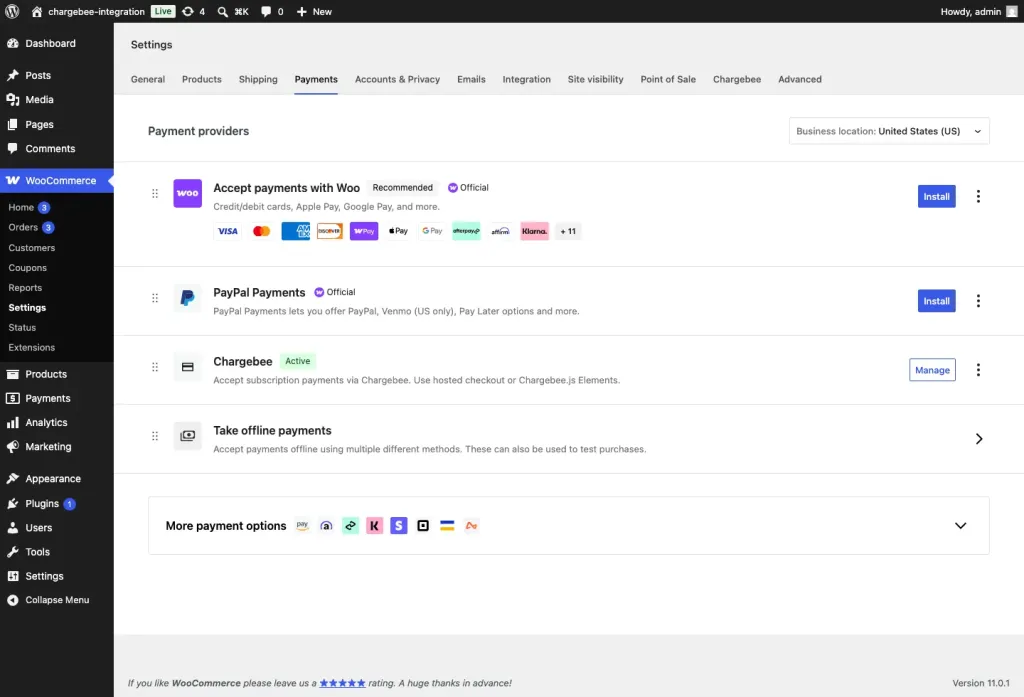
Task: Install PayPal Payments
Action: (936, 301)
